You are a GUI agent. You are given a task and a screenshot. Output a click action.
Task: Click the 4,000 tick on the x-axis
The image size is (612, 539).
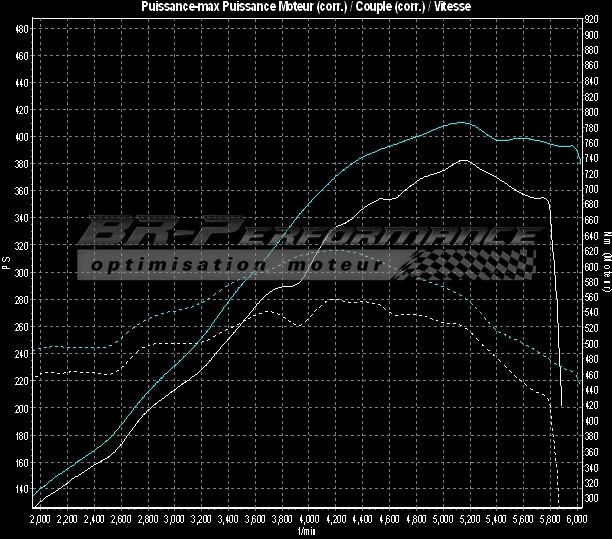[x=309, y=520]
